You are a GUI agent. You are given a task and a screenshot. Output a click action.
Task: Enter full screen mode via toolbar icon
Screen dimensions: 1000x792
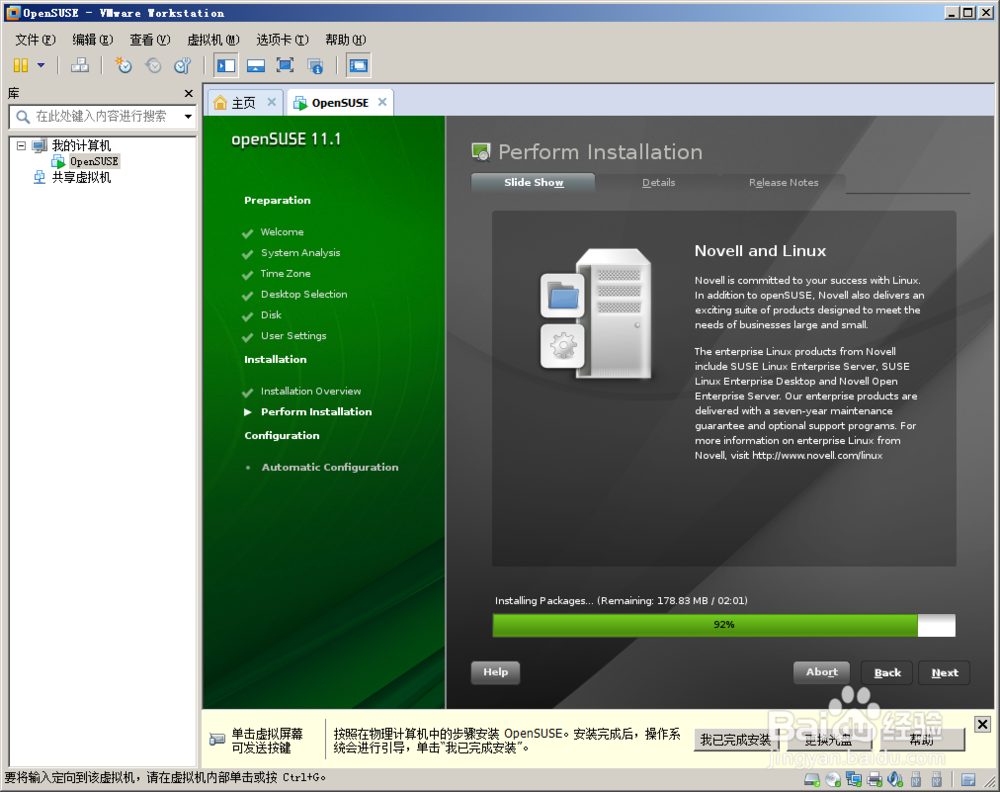point(285,65)
